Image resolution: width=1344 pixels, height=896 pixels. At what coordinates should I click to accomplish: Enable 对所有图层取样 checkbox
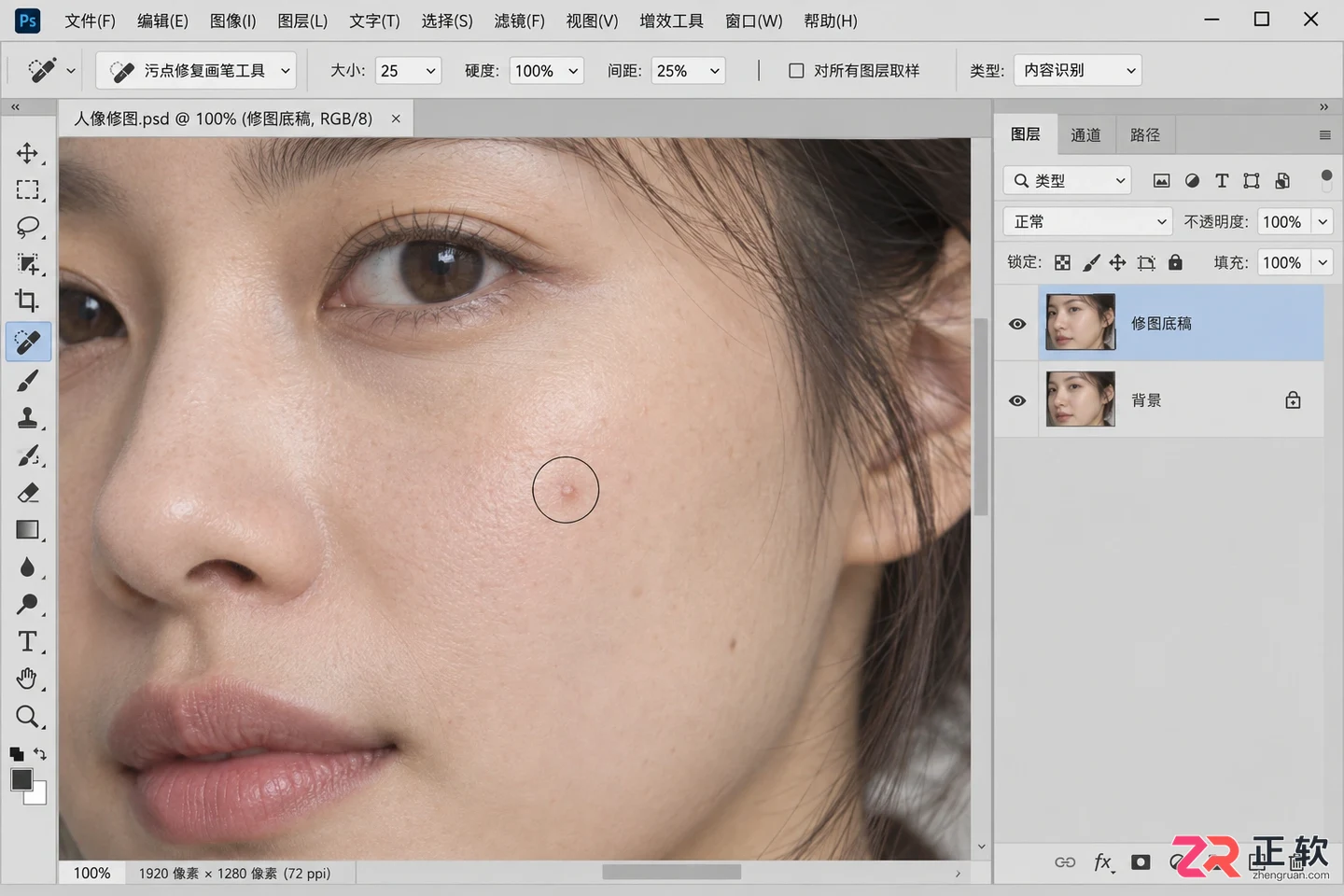pyautogui.click(x=796, y=71)
